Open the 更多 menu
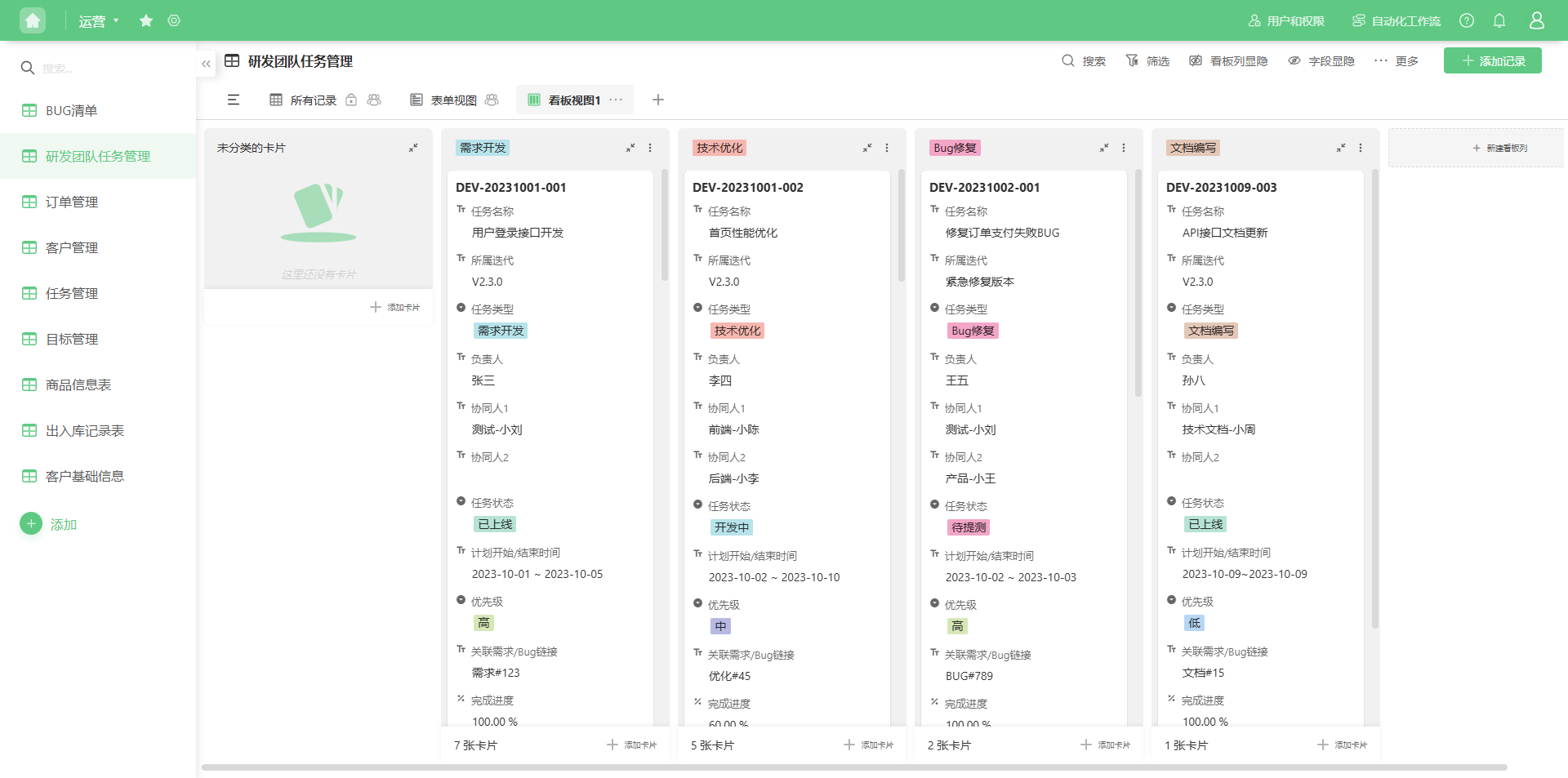The width and height of the screenshot is (1568, 778). [x=1396, y=61]
